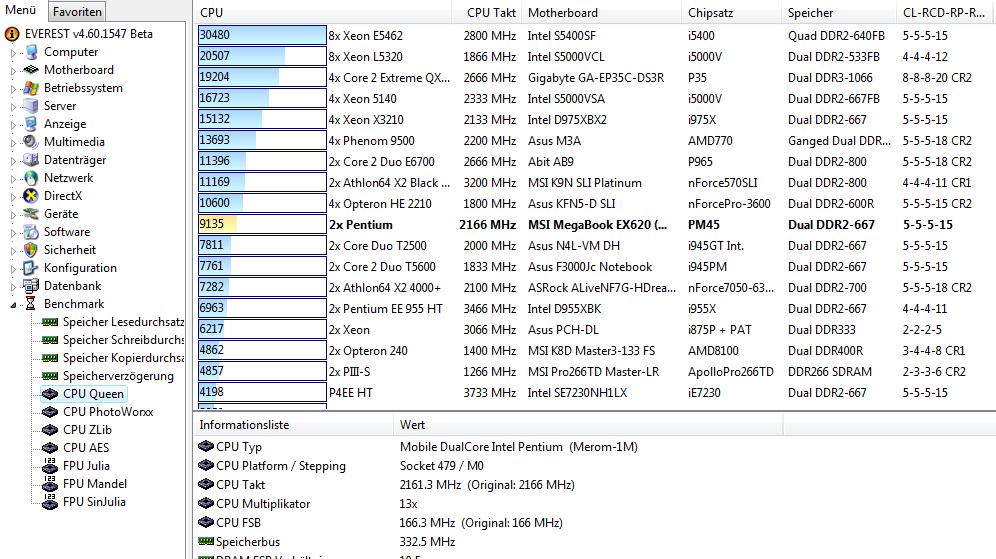Click the Datenbank icon in tree
Image resolution: width=996 pixels, height=559 pixels.
point(30,286)
